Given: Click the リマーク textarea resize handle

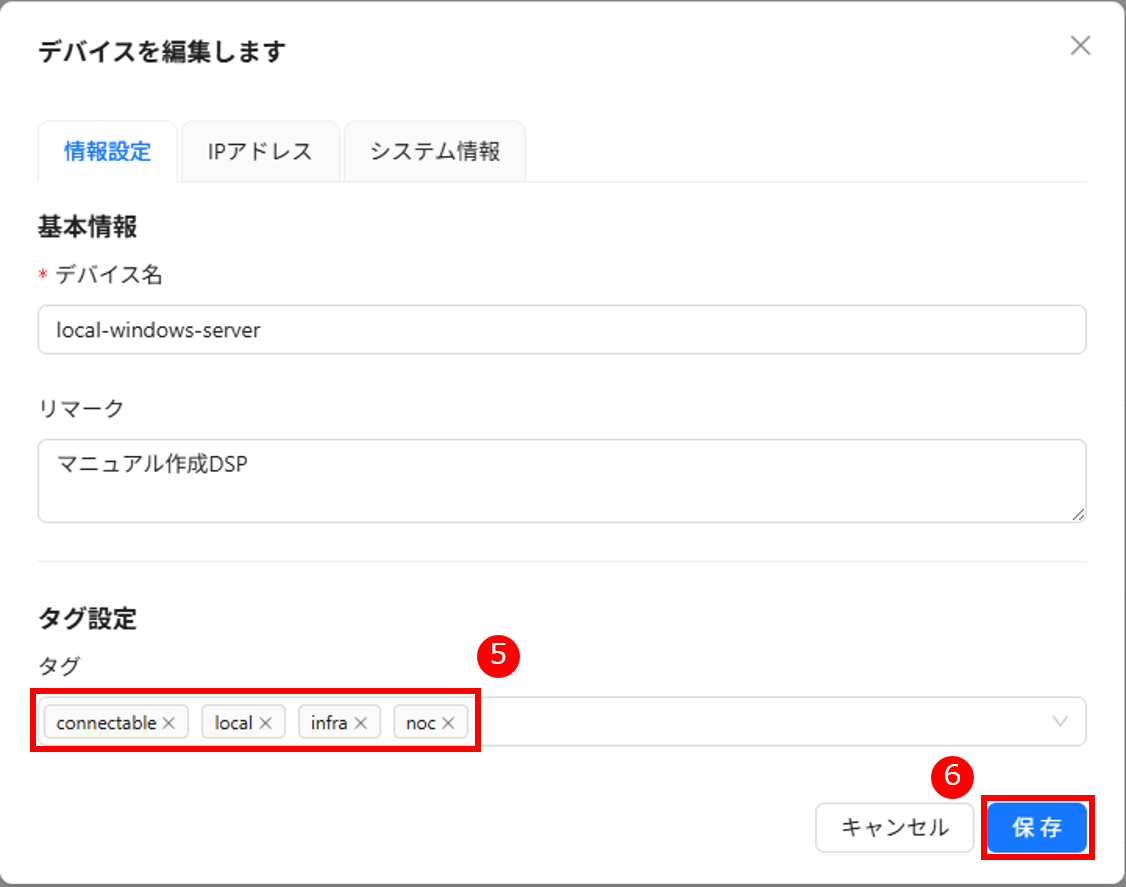Looking at the screenshot, I should 1077,513.
